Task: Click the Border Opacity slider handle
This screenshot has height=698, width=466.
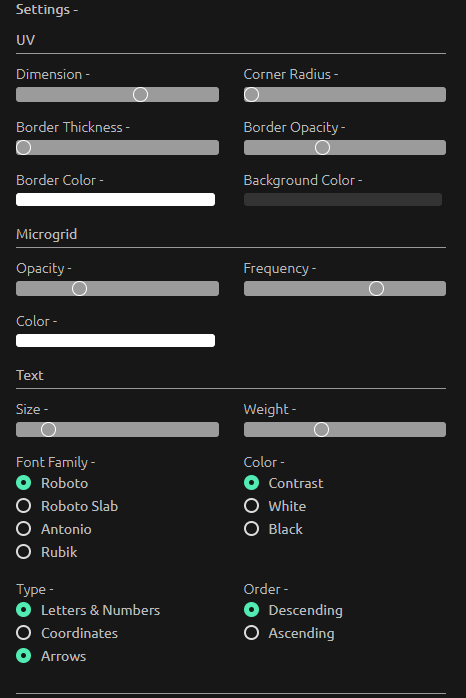Action: pos(322,147)
